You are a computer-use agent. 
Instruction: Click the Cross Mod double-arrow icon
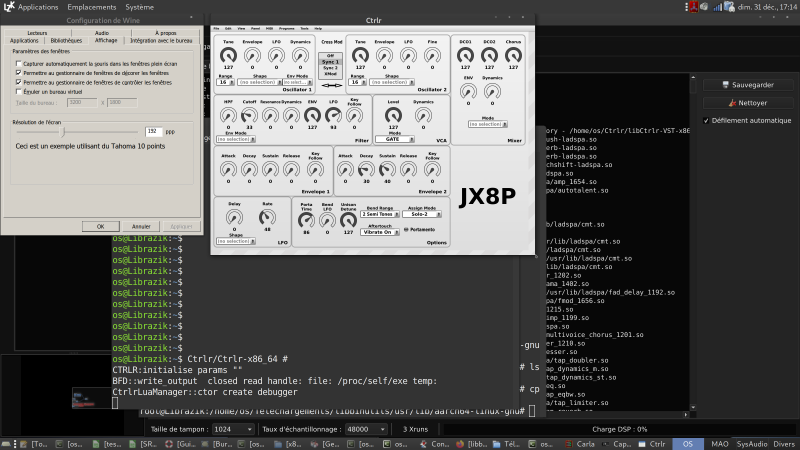pyautogui.click(x=332, y=85)
